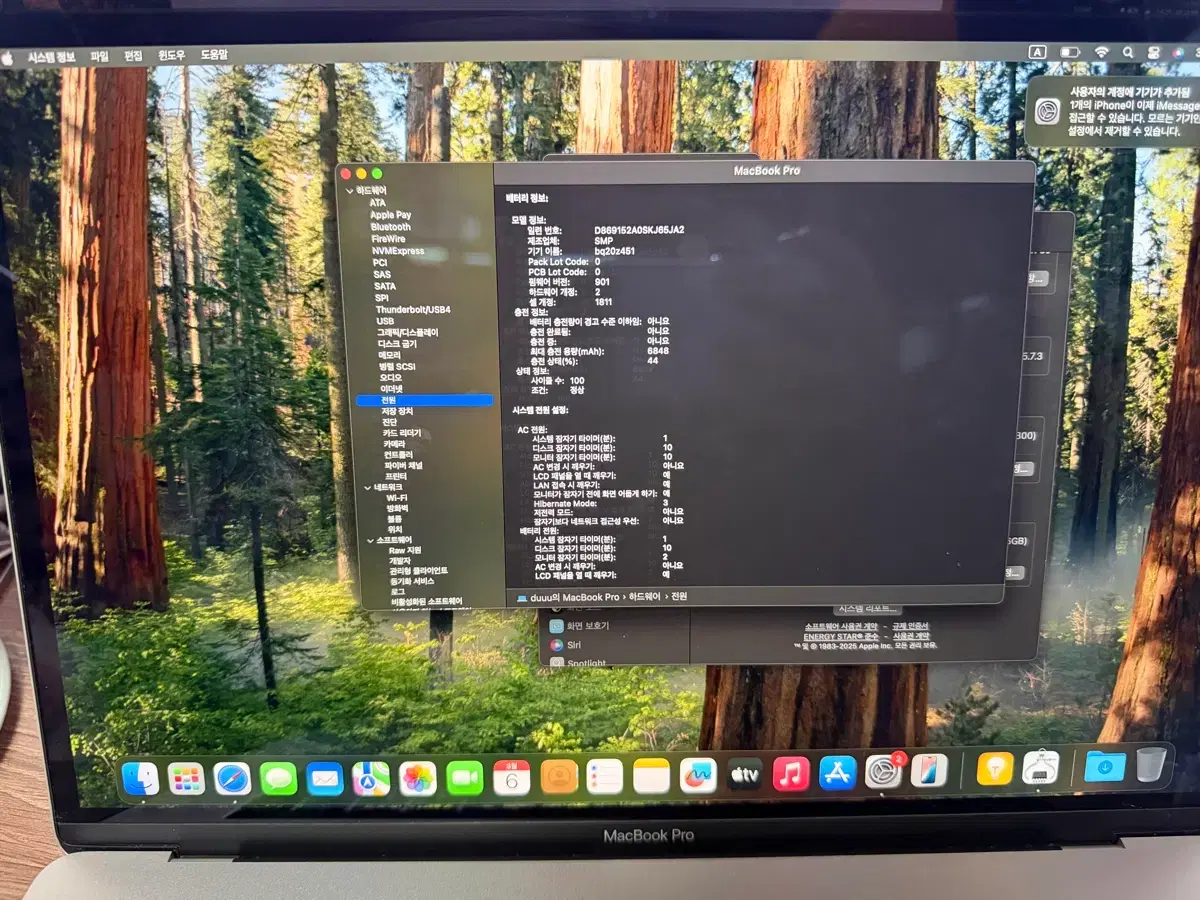The width and height of the screenshot is (1200, 900).
Task: Select 프린터 in the sidebar
Action: (x=396, y=476)
